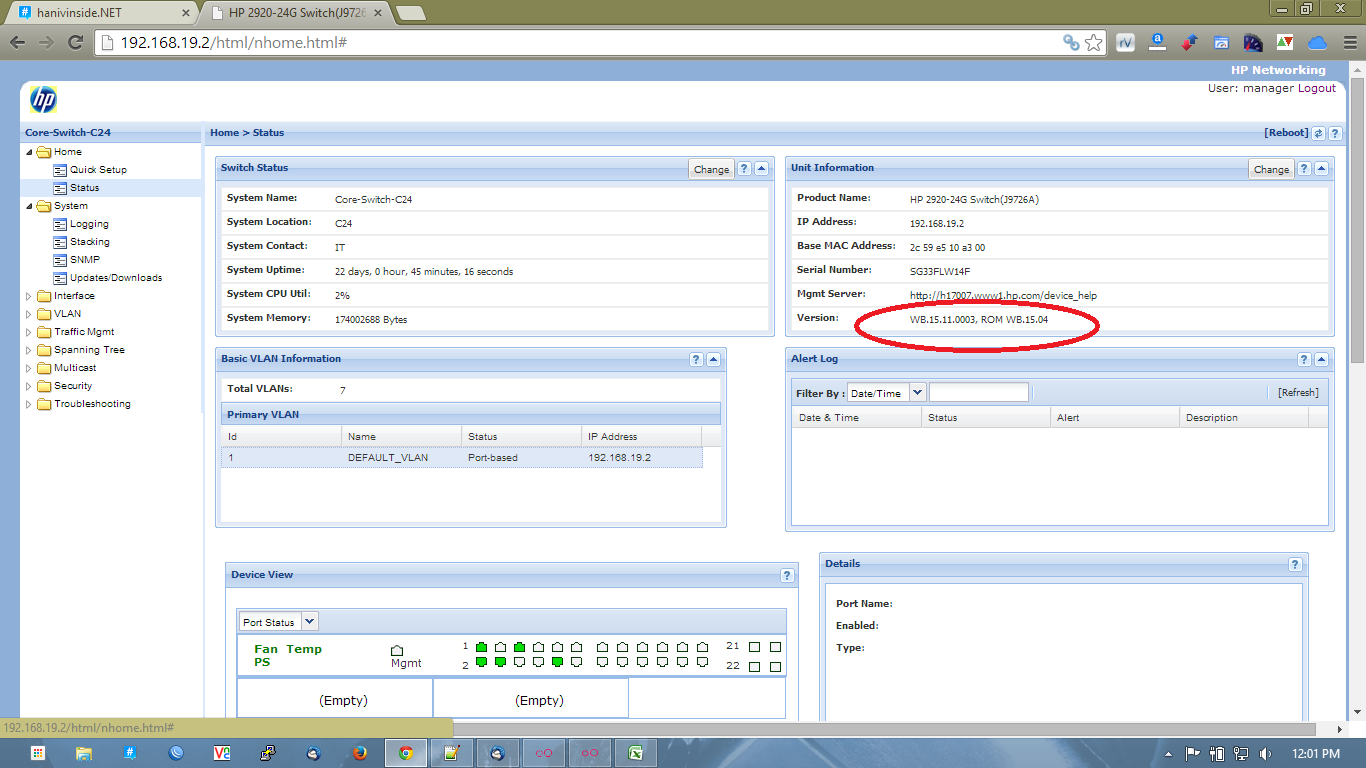Expand the Interface folder in the sidebar
This screenshot has height=768, width=1366.
29,295
